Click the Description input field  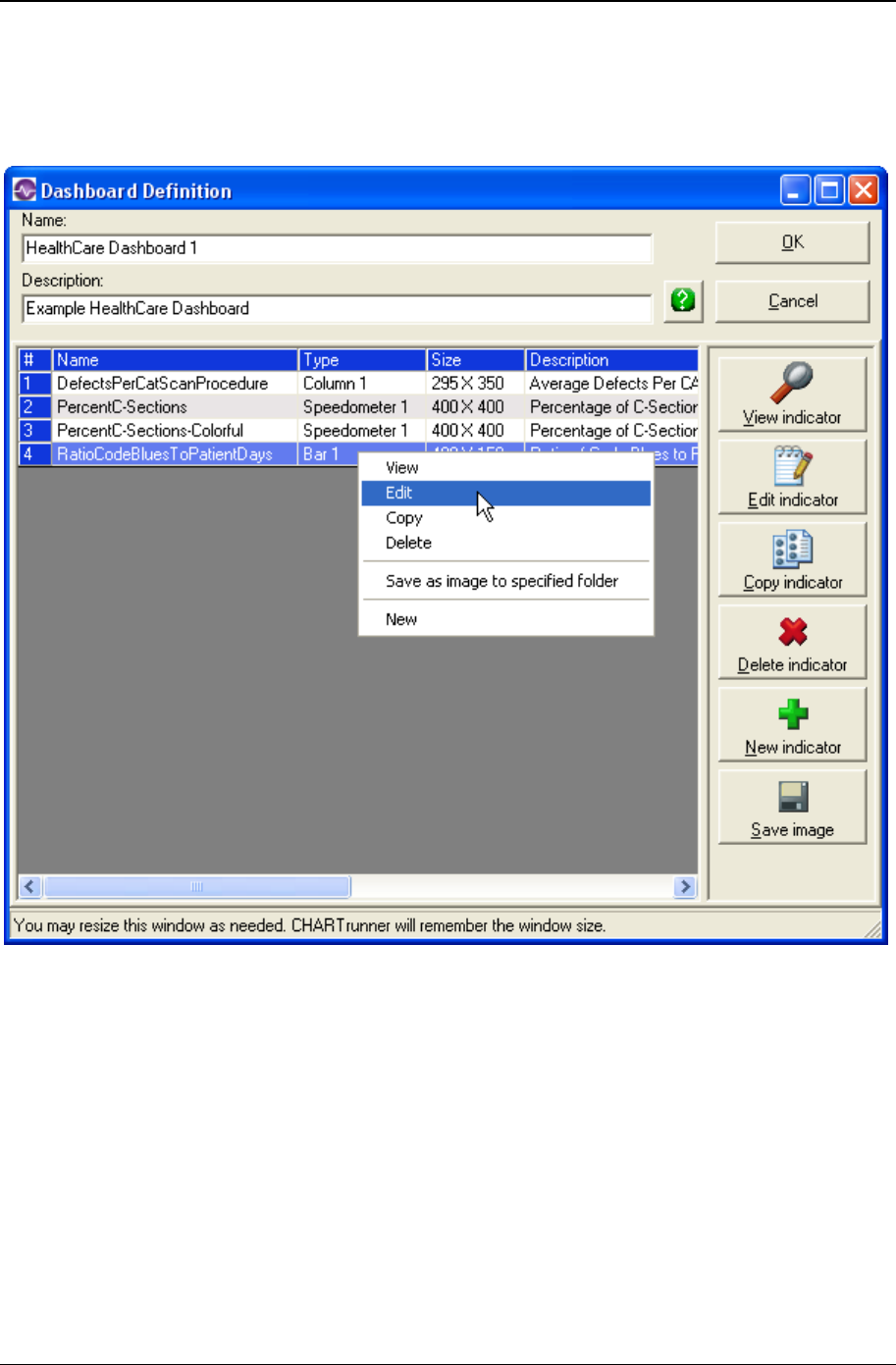(x=337, y=308)
